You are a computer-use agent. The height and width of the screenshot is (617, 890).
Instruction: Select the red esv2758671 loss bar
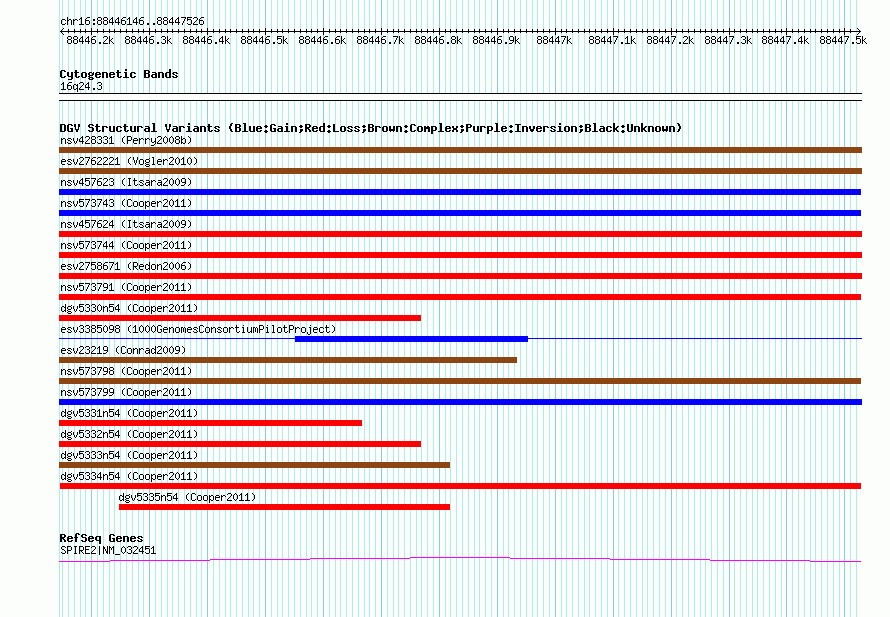click(460, 276)
